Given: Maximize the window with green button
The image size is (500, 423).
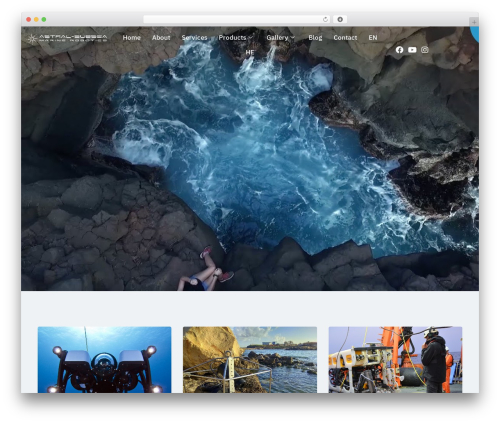Looking at the screenshot, I should (44, 19).
